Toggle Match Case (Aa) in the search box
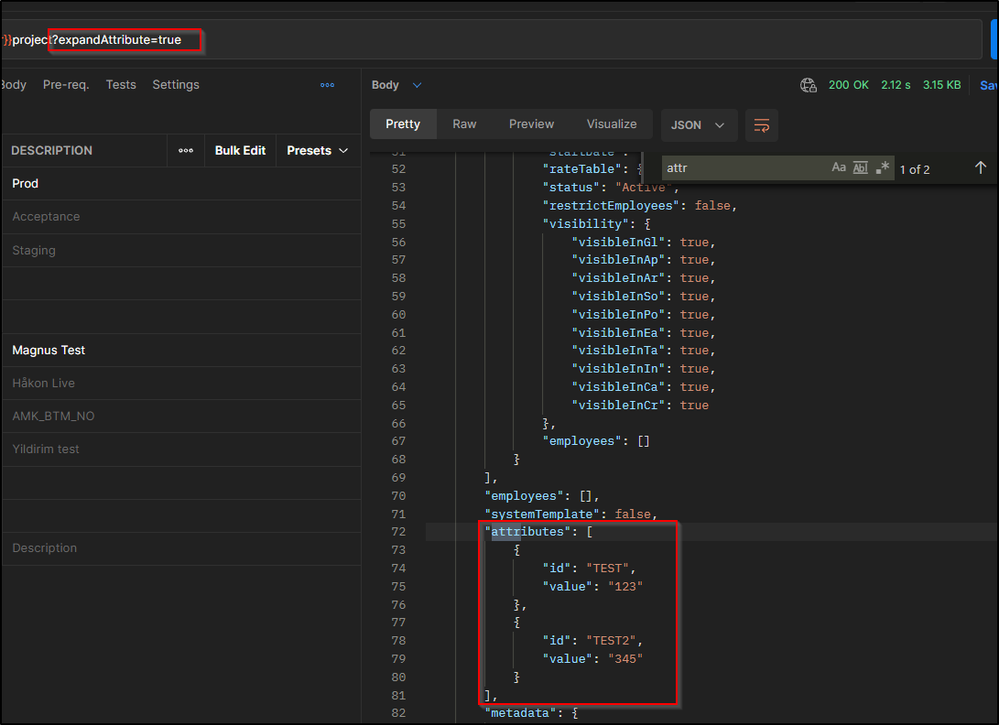 pyautogui.click(x=839, y=168)
